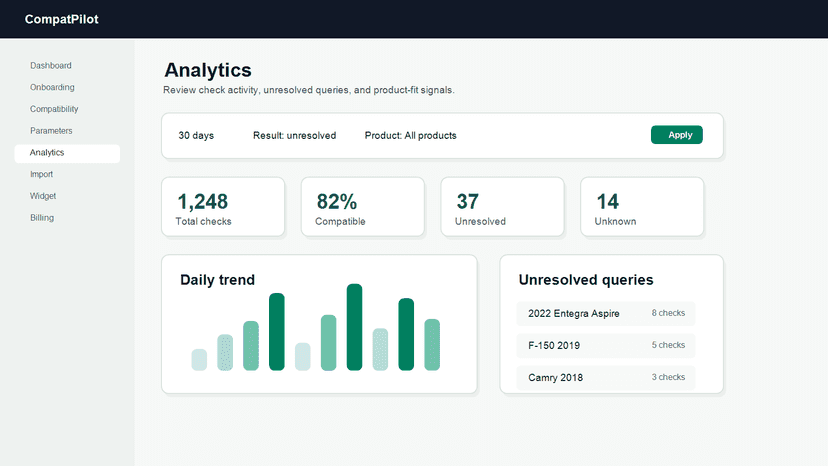The width and height of the screenshot is (828, 466).
Task: Click the 5 checks count
Action: (668, 345)
